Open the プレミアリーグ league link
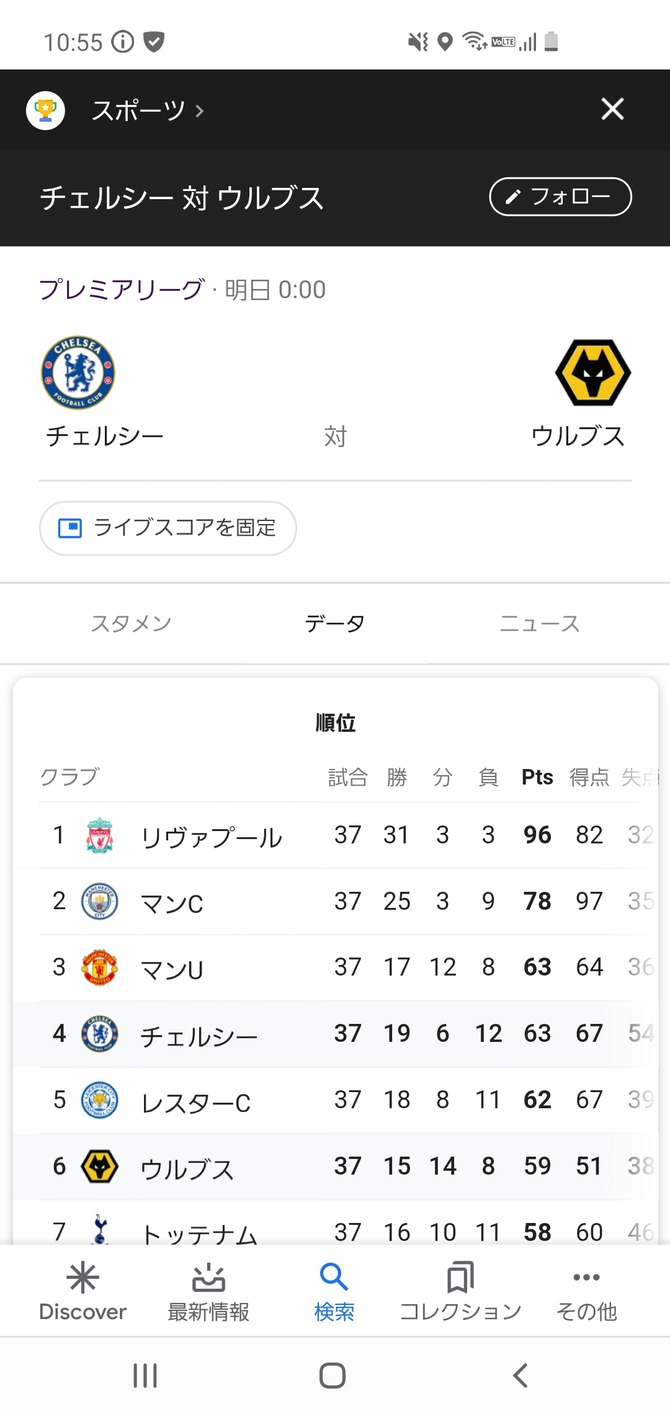 point(120,290)
